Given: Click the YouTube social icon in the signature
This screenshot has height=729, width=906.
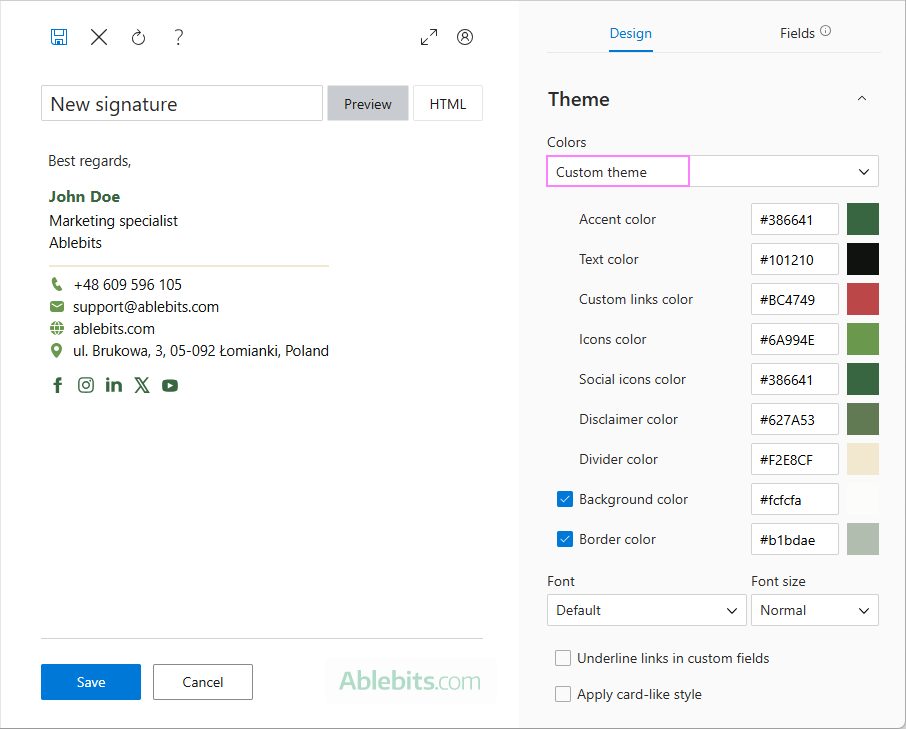Looking at the screenshot, I should 170,384.
